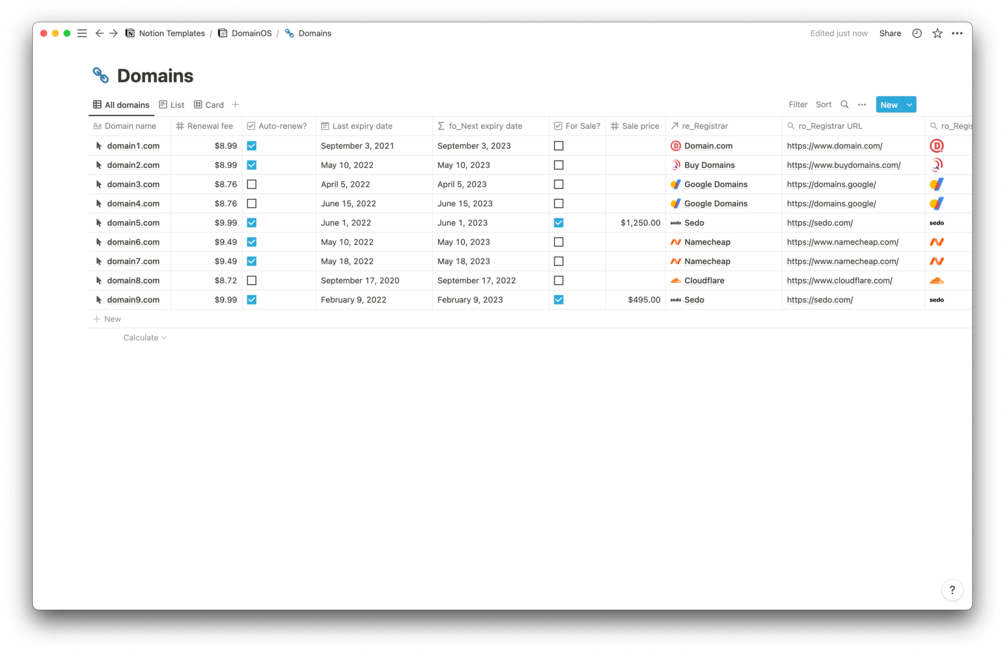Click sedo logo in domain5.com row
This screenshot has height=653, width=1005.
pyautogui.click(x=936, y=223)
